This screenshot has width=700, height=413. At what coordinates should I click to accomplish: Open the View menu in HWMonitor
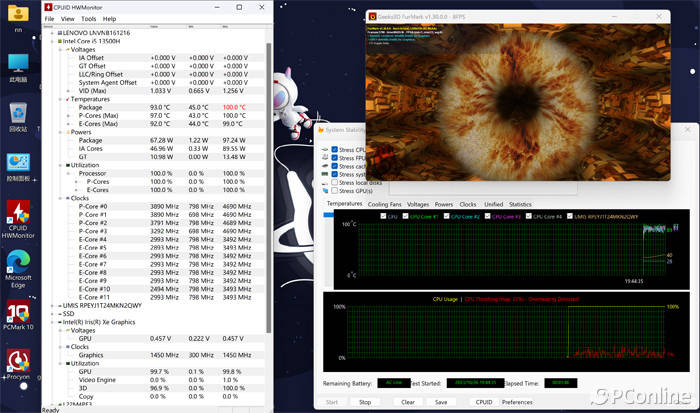pyautogui.click(x=68, y=19)
